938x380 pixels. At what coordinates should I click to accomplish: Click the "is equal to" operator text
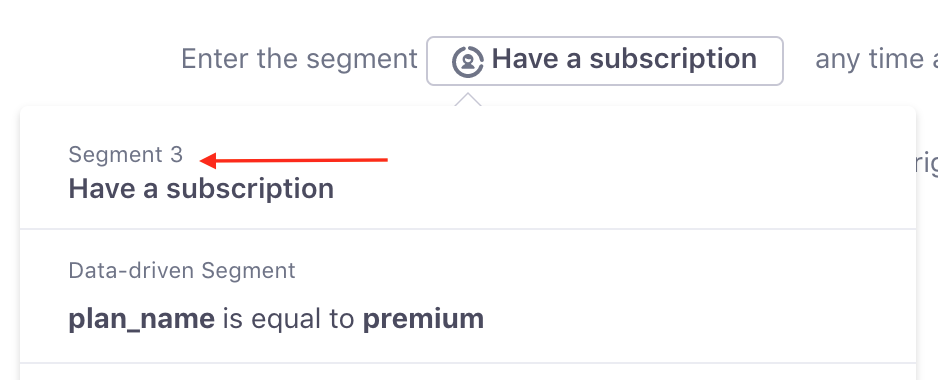click(289, 319)
